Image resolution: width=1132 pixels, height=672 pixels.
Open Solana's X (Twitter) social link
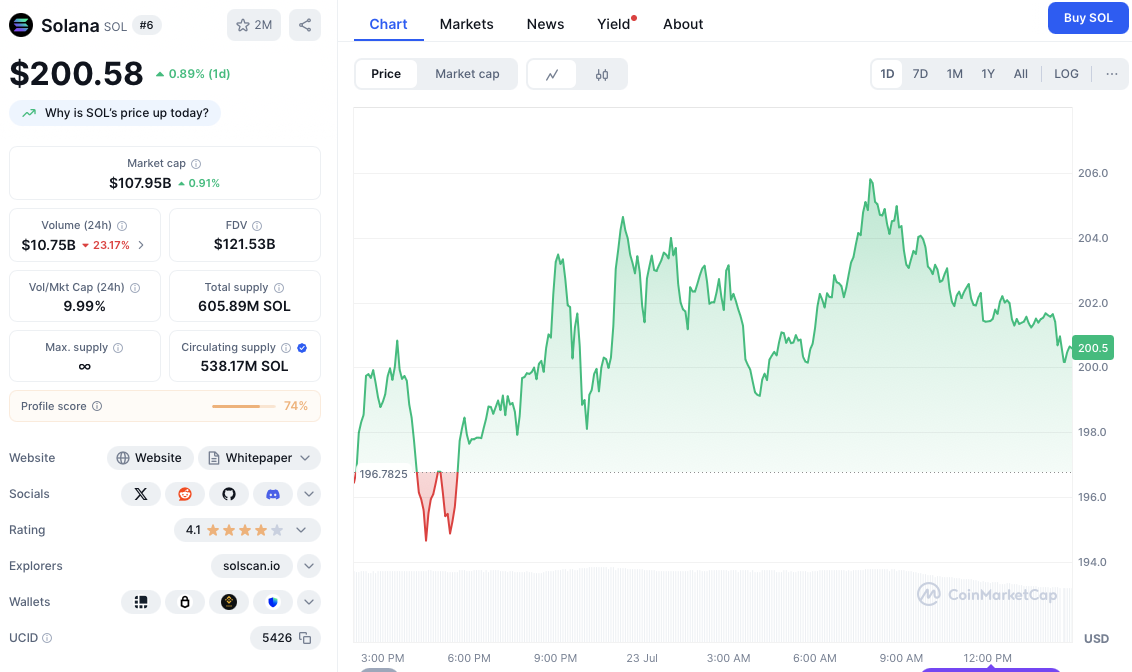(141, 494)
